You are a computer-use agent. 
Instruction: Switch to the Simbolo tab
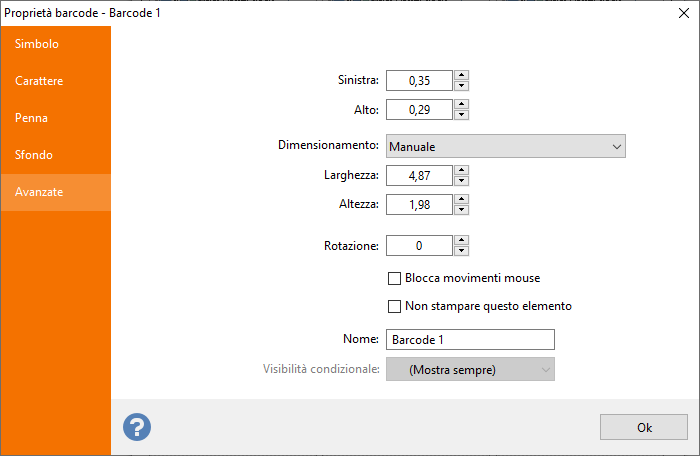point(37,44)
